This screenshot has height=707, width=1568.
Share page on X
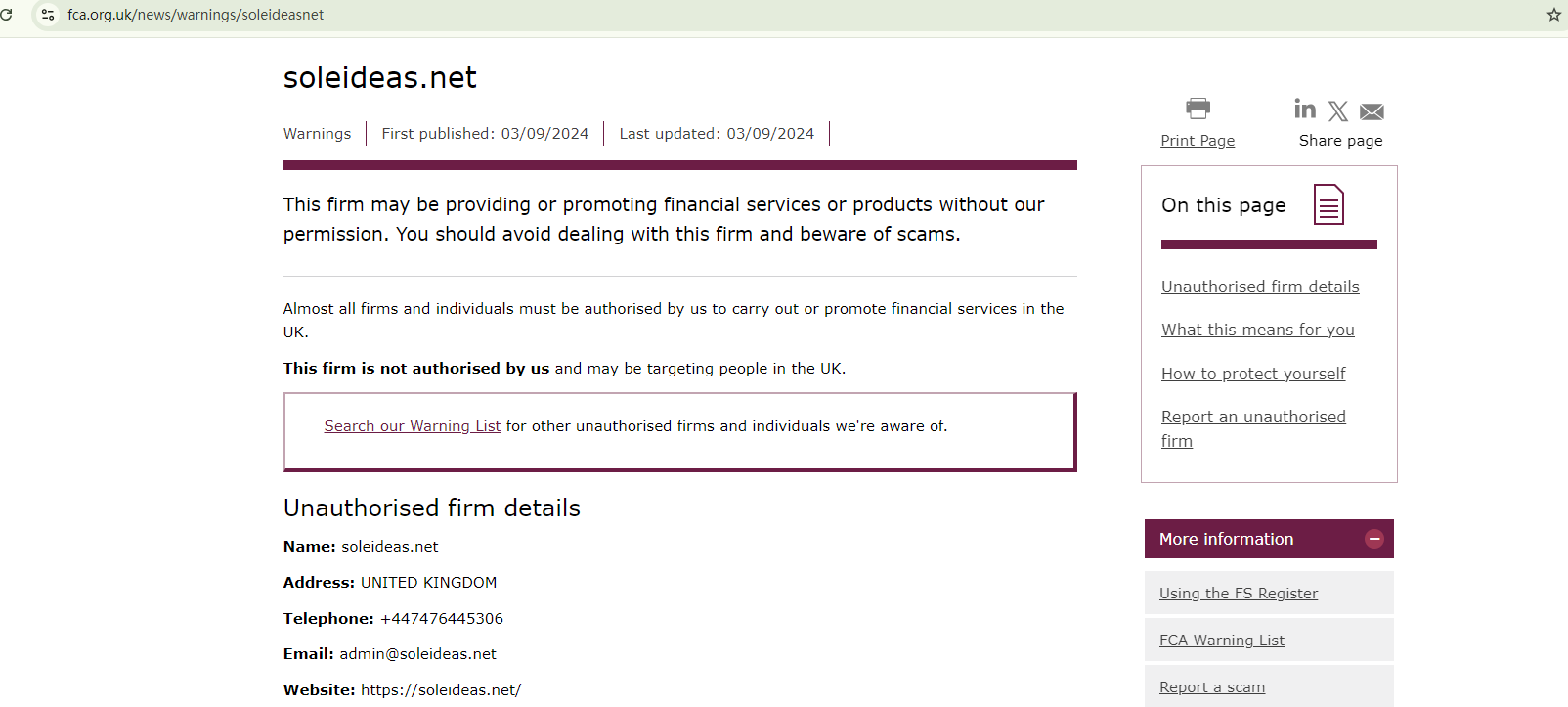coord(1338,111)
